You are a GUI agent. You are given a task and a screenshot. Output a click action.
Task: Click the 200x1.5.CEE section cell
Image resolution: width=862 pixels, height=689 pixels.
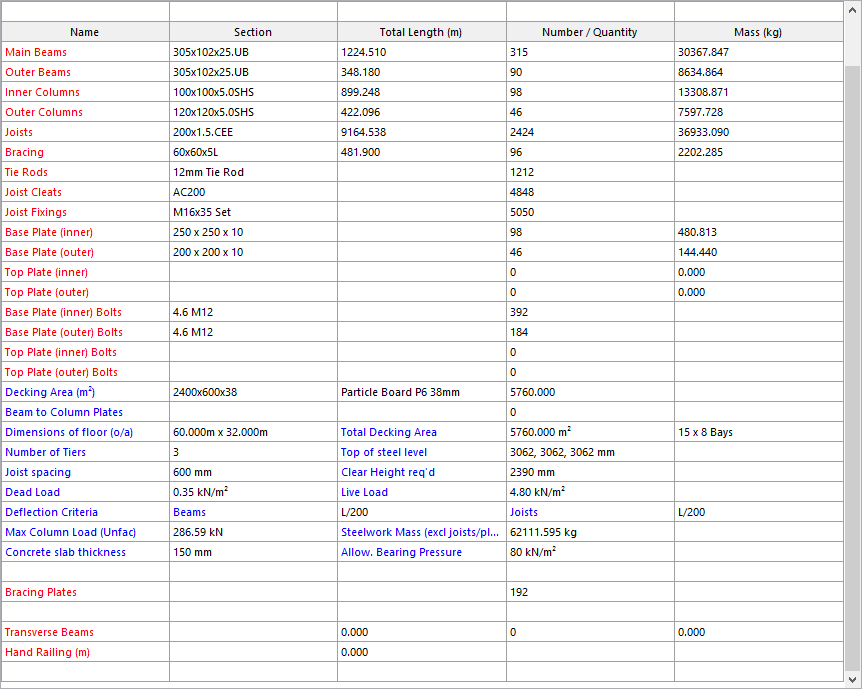coord(253,132)
